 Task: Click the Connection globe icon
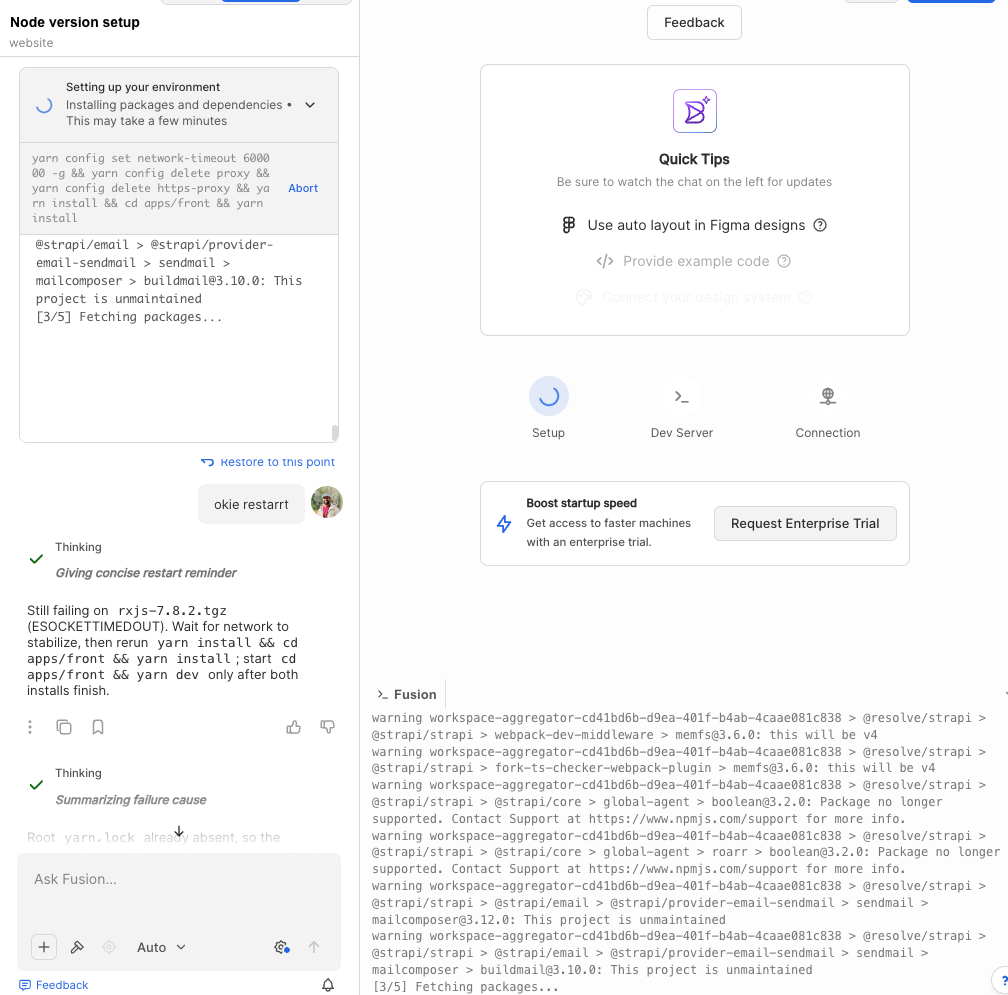pyautogui.click(x=827, y=396)
